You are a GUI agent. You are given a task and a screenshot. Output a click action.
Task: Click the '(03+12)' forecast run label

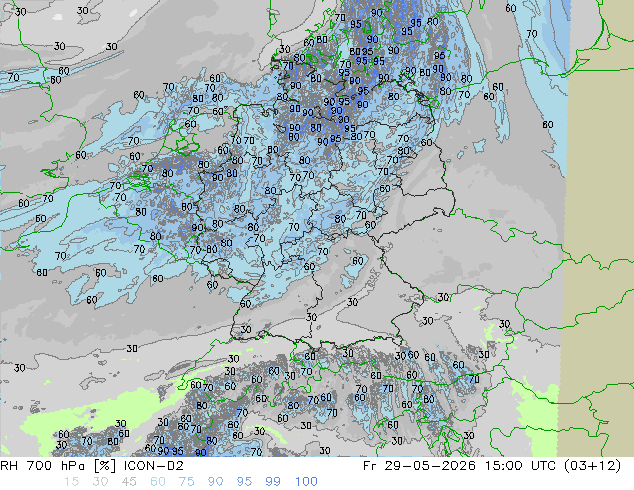(x=592, y=466)
